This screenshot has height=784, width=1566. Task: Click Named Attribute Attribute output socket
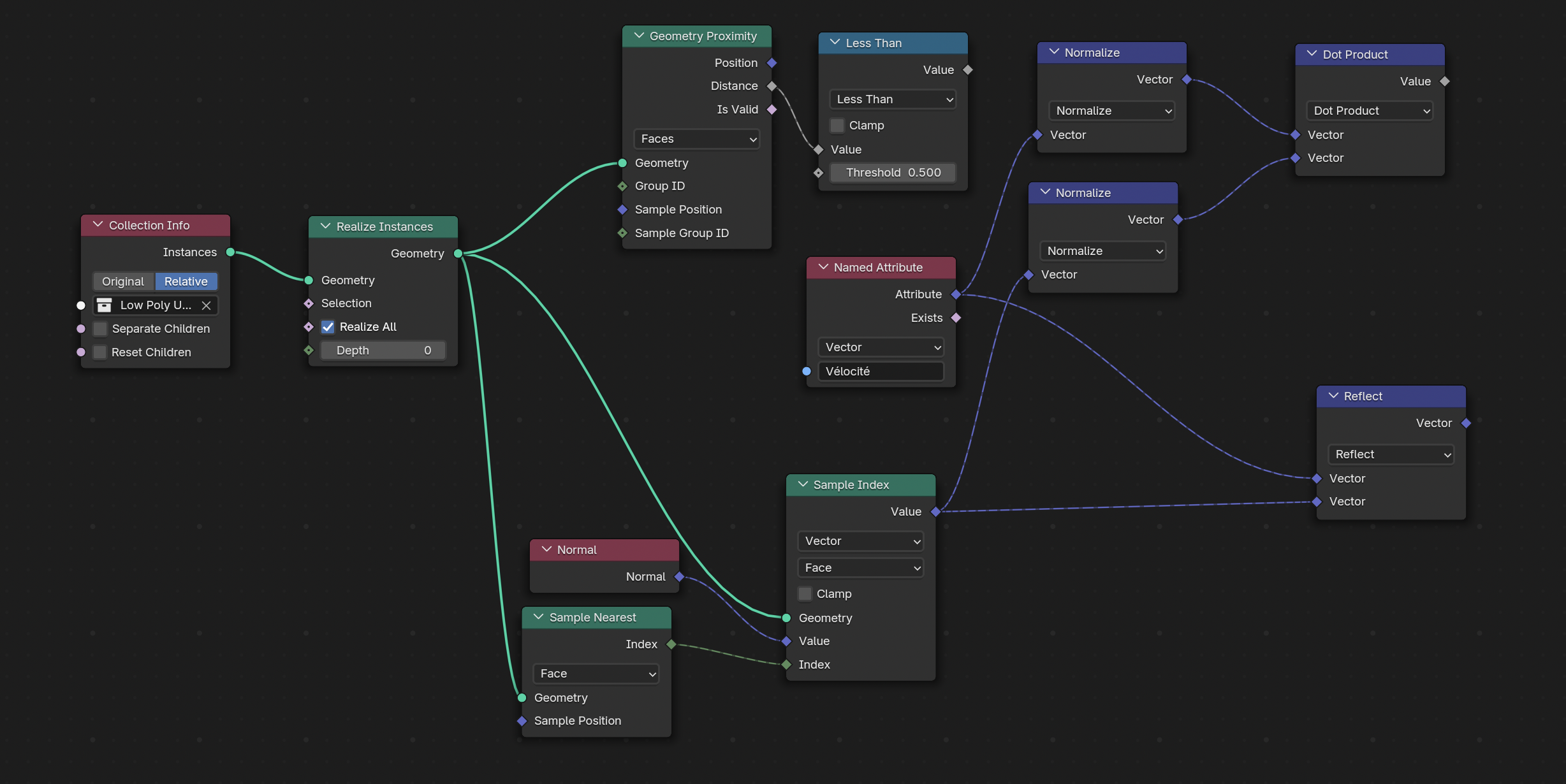[x=956, y=294]
